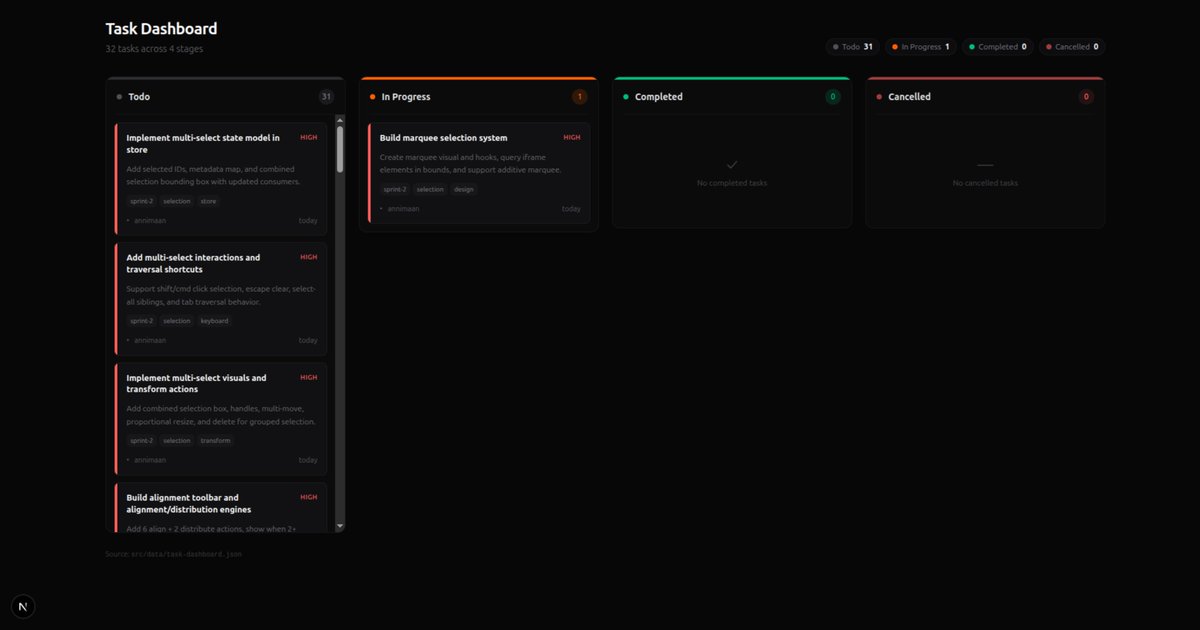Click the checkmark icon in Completed column

point(732,164)
